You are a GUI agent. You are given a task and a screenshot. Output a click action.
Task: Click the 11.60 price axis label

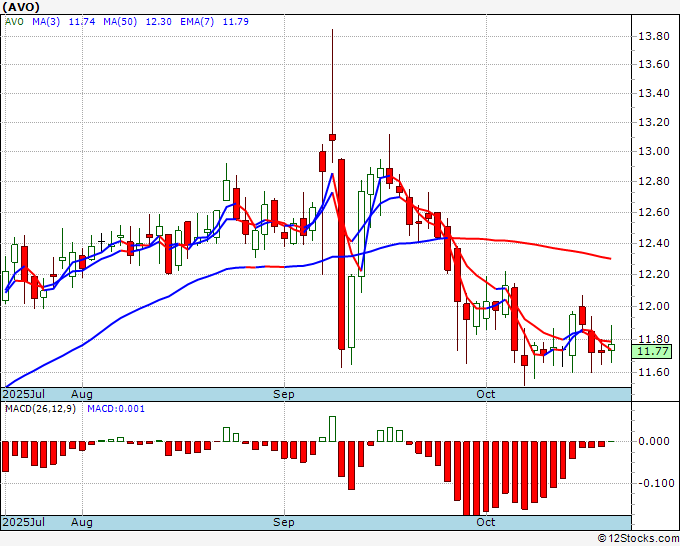pos(654,372)
